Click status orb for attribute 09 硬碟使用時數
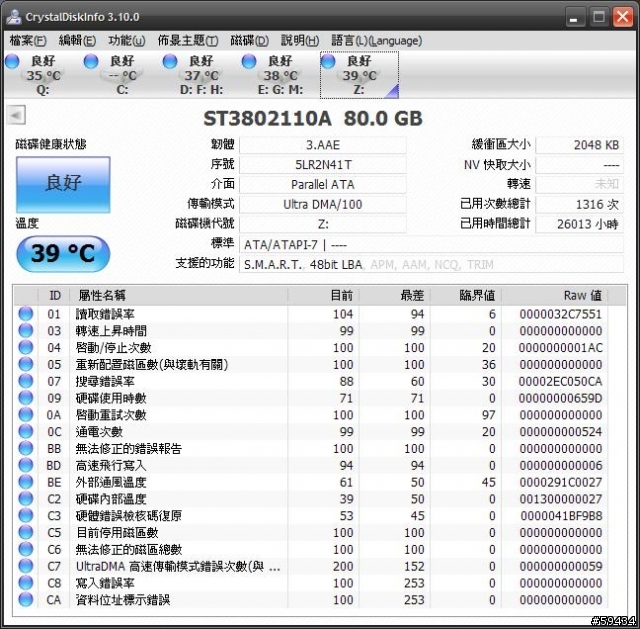 pyautogui.click(x=26, y=398)
